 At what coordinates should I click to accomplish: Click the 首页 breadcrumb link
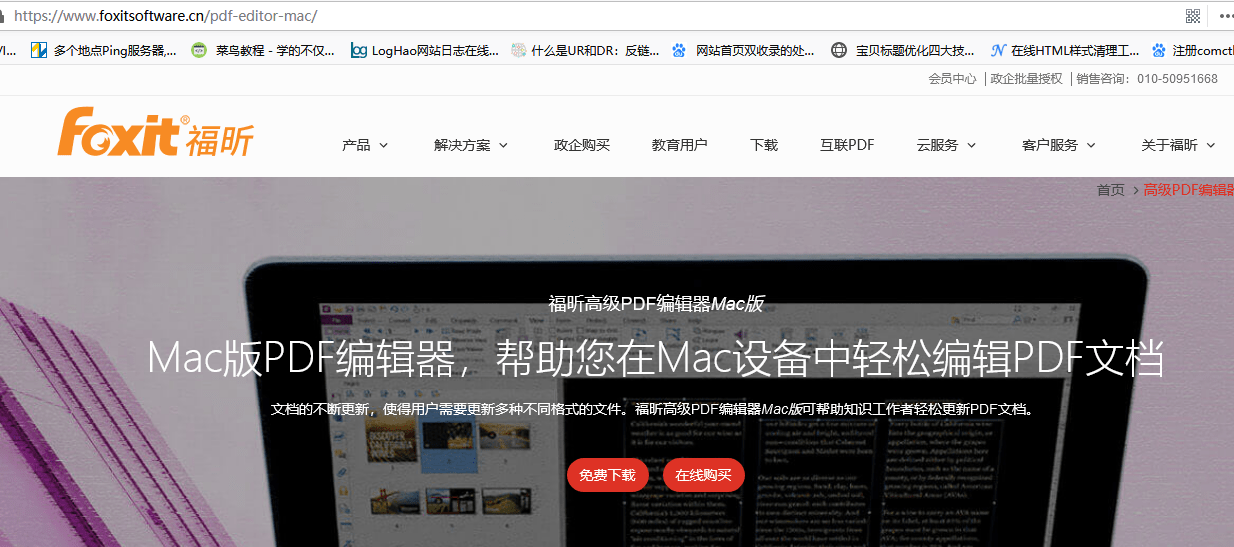1111,190
